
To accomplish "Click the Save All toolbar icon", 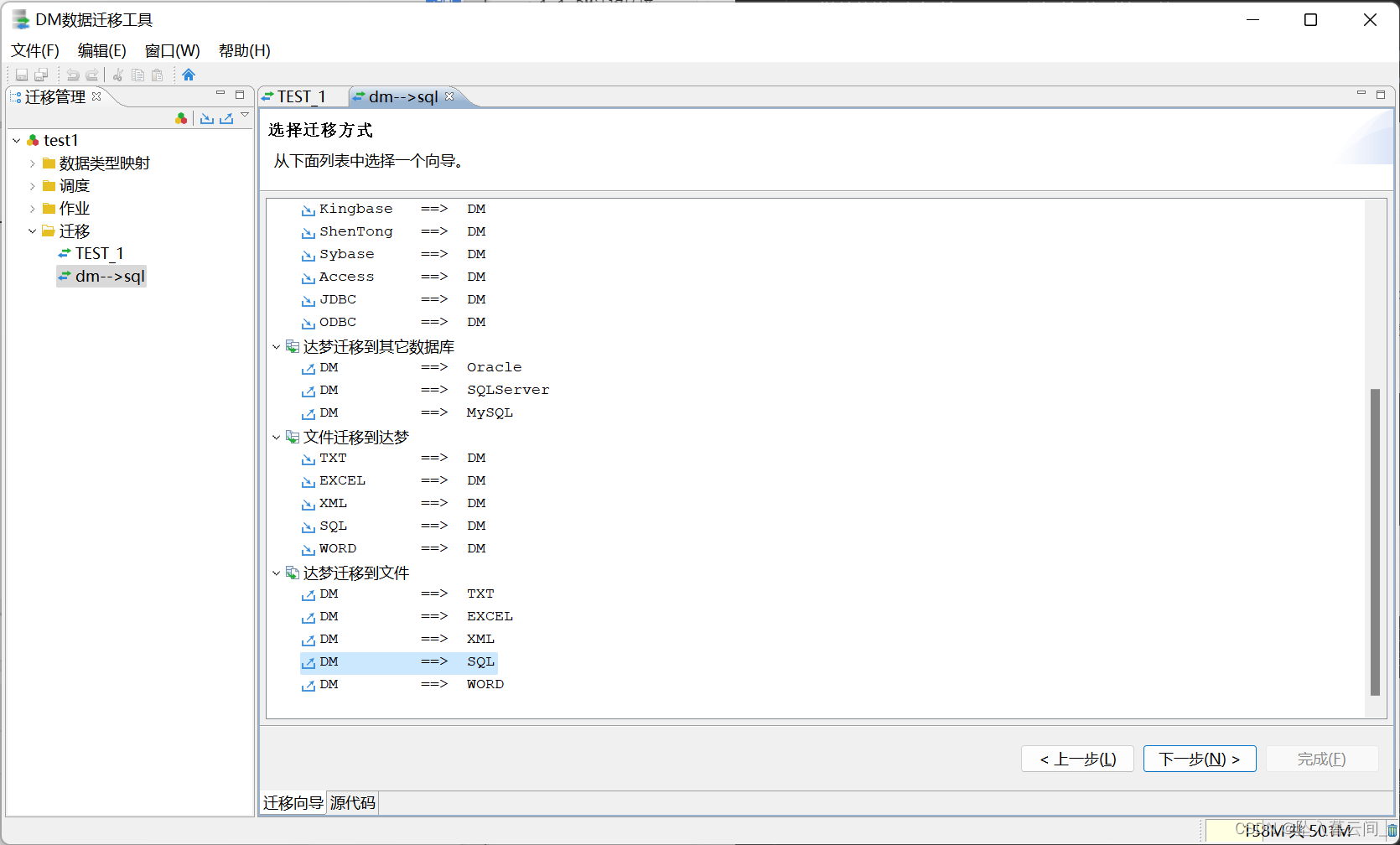I will pos(41,75).
